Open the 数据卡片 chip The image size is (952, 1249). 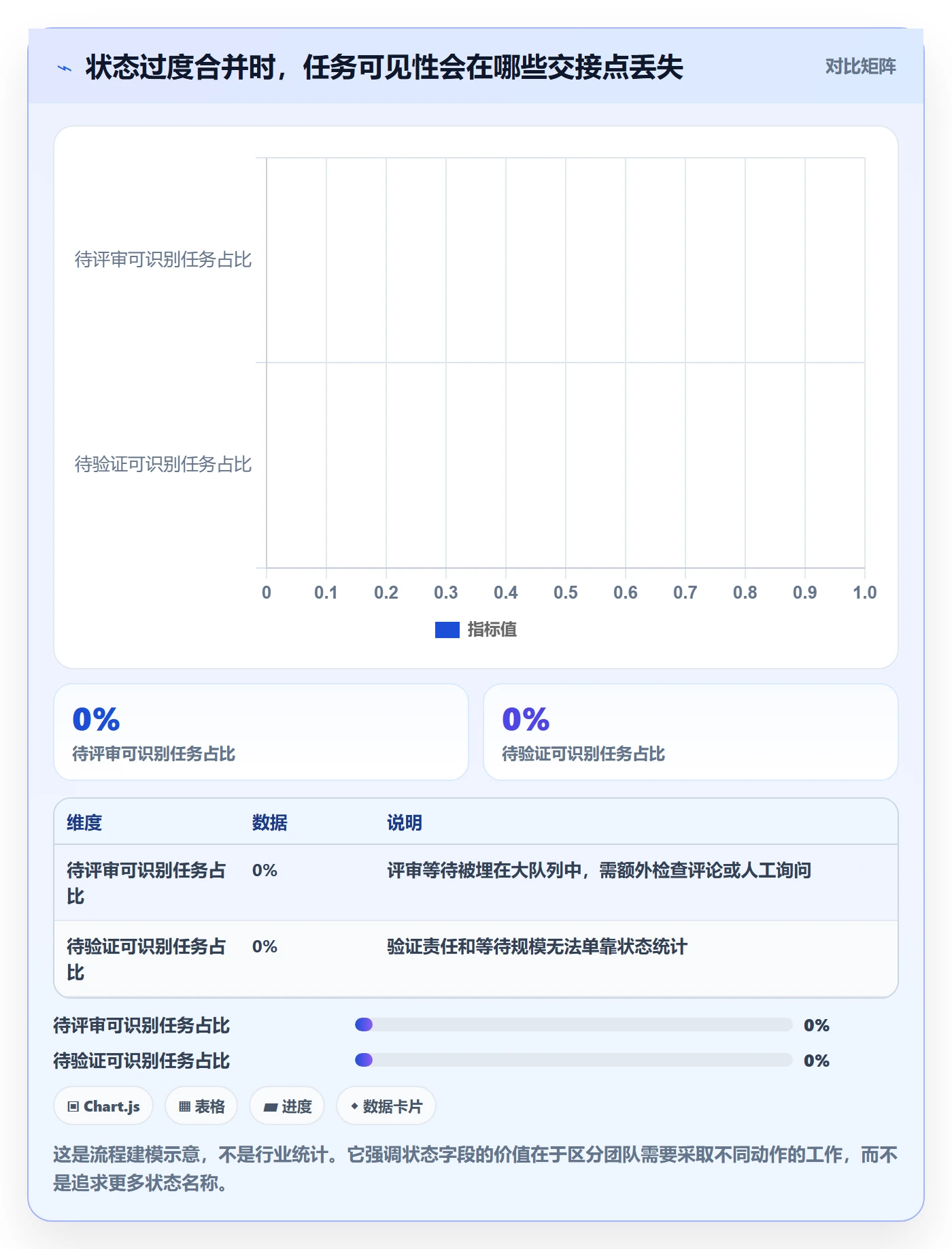tap(386, 1106)
